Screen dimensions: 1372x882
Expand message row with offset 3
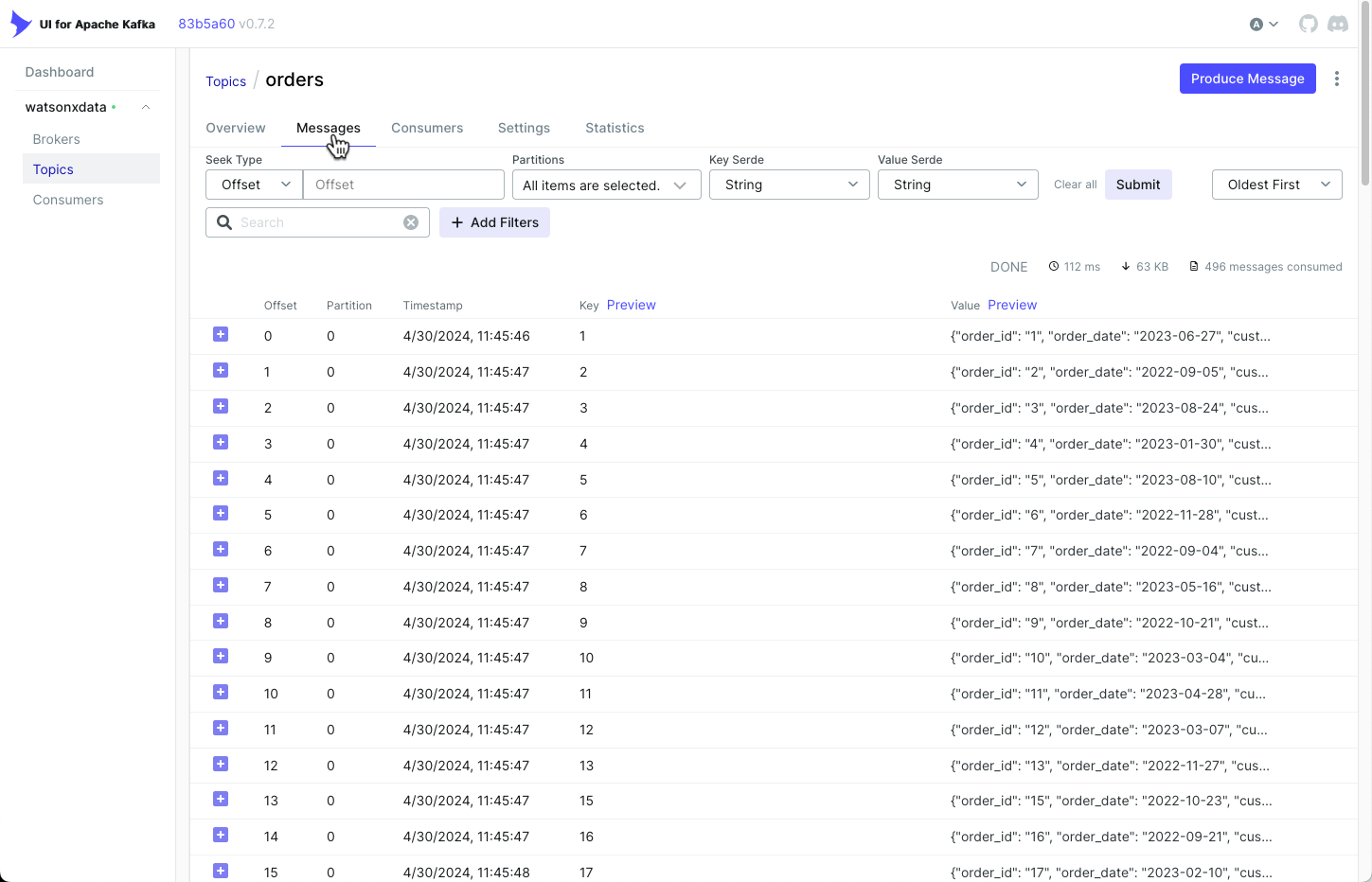click(221, 442)
